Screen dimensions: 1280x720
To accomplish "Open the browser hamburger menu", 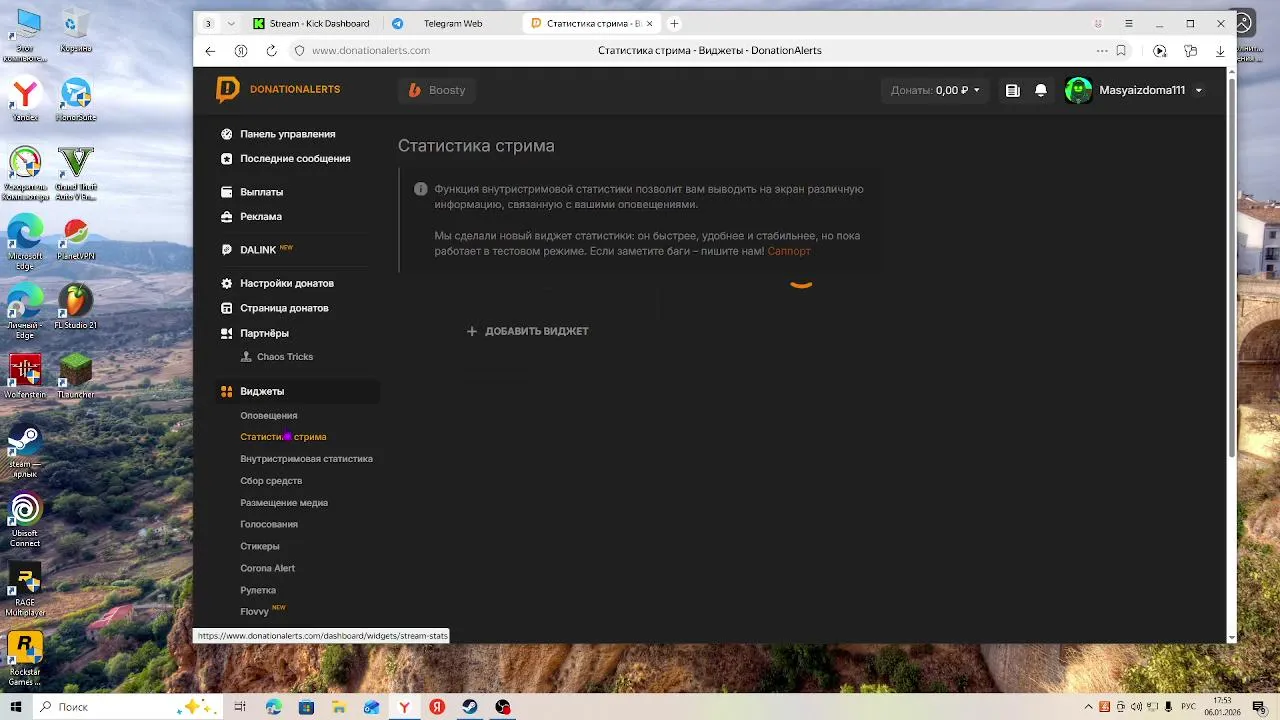I will [x=1128, y=23].
